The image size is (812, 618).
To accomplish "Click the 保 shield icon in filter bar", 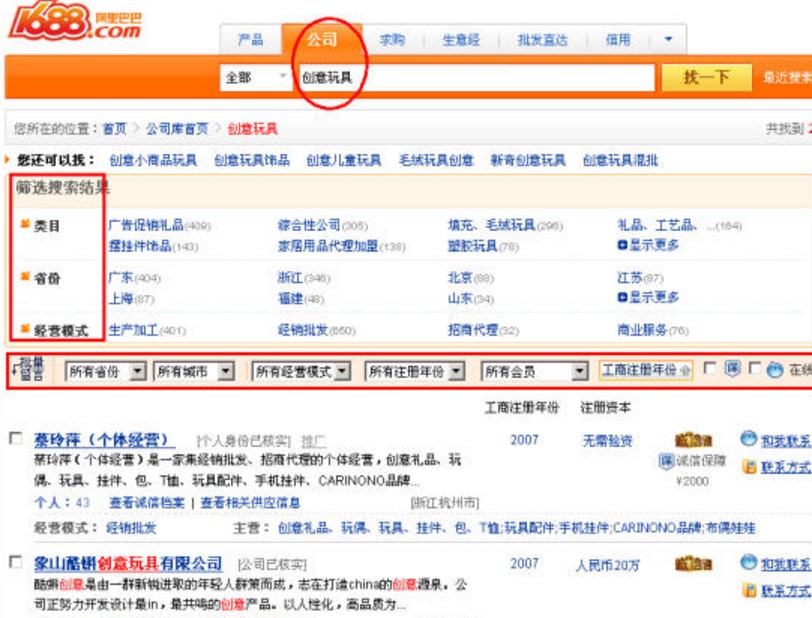I will pyautogui.click(x=732, y=368).
